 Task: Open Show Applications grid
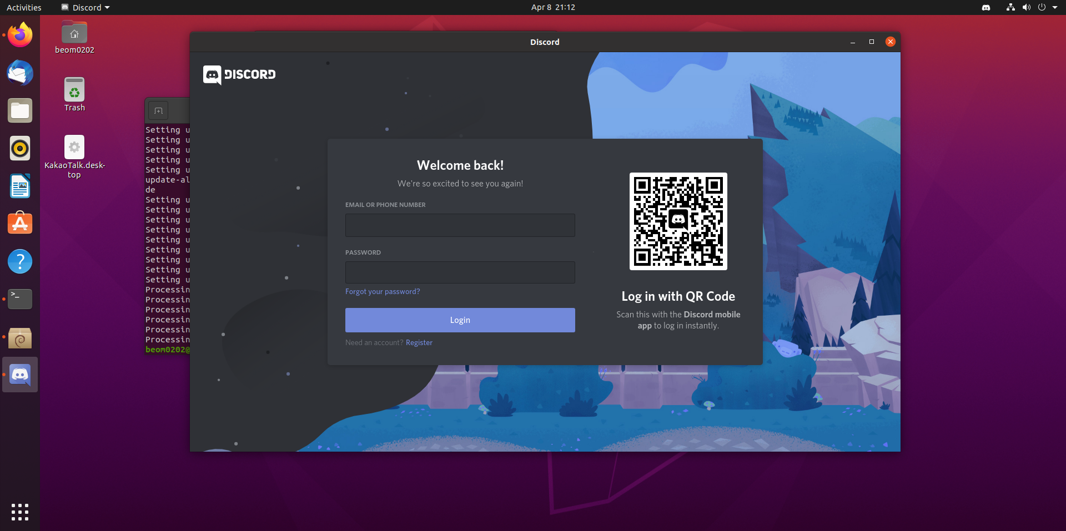20,512
